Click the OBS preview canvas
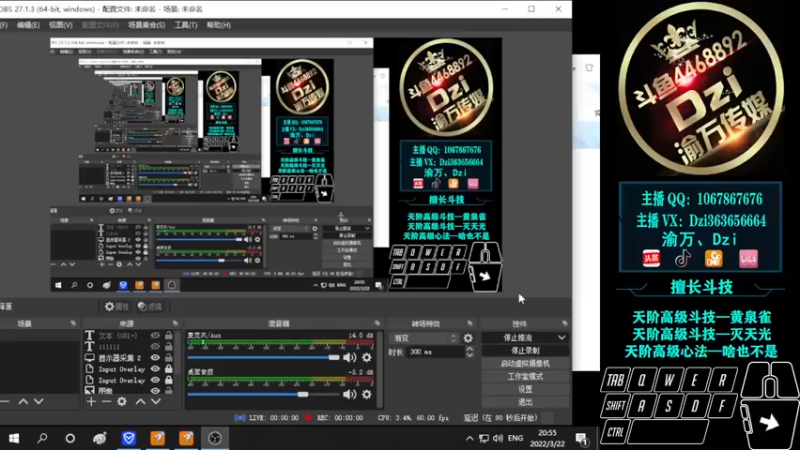Image resolution: width=800 pixels, height=450 pixels. [x=276, y=165]
